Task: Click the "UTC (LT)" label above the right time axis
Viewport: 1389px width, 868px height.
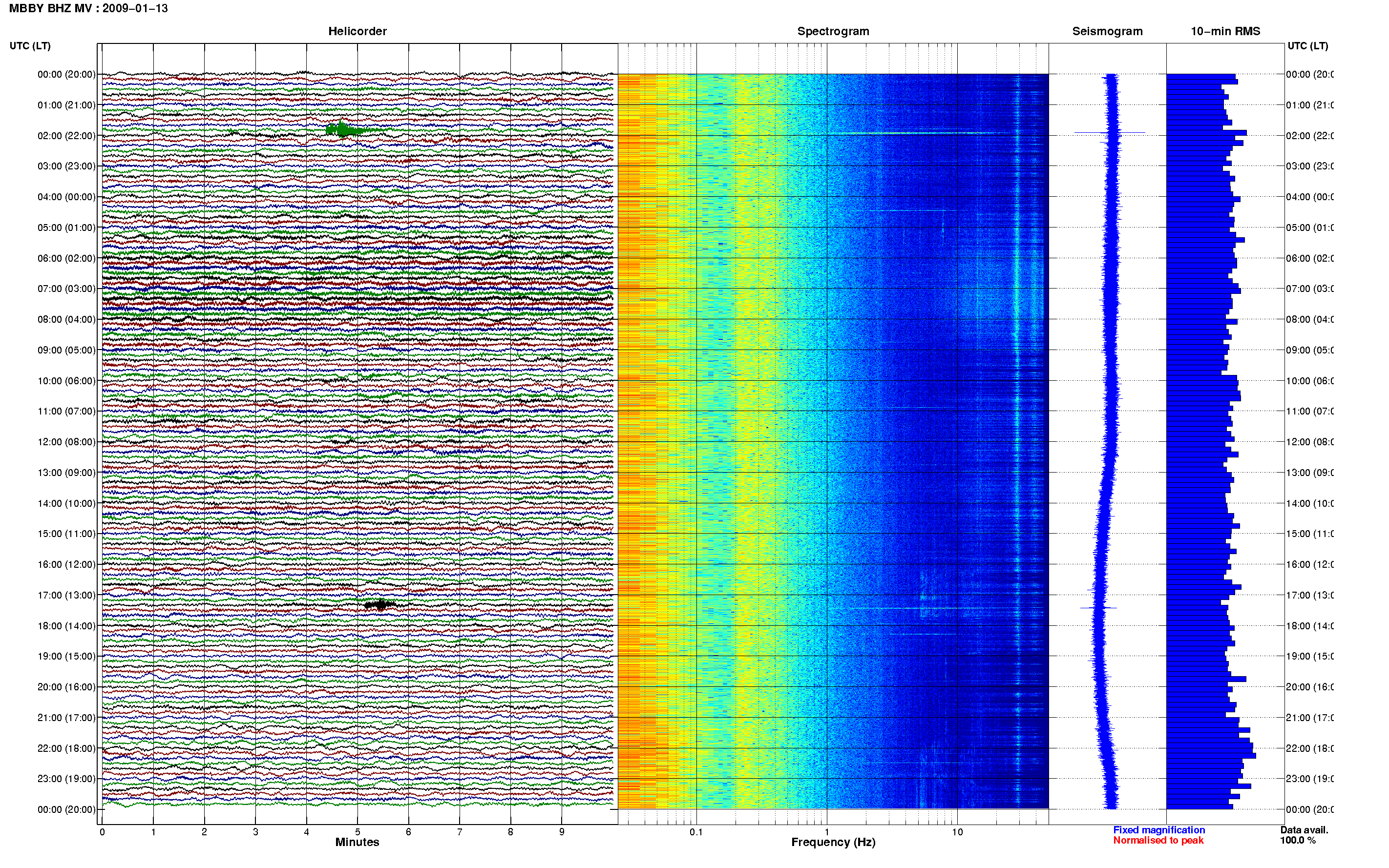Action: (x=1307, y=46)
